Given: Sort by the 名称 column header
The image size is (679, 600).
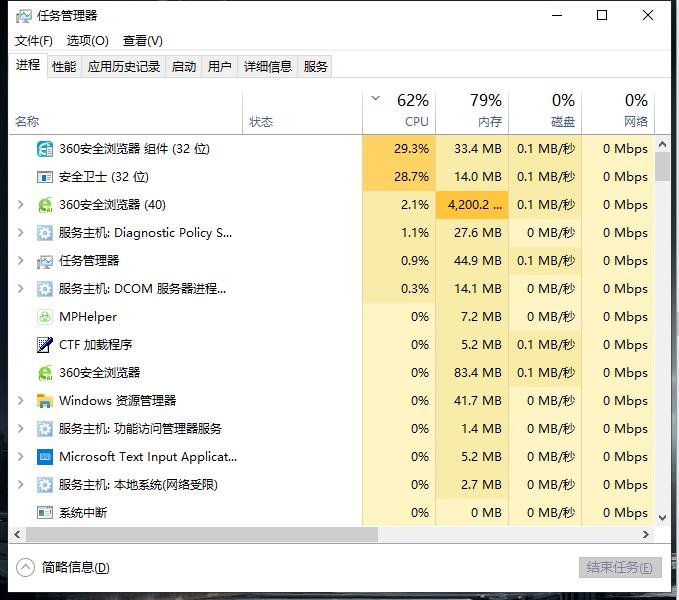Looking at the screenshot, I should [126, 113].
